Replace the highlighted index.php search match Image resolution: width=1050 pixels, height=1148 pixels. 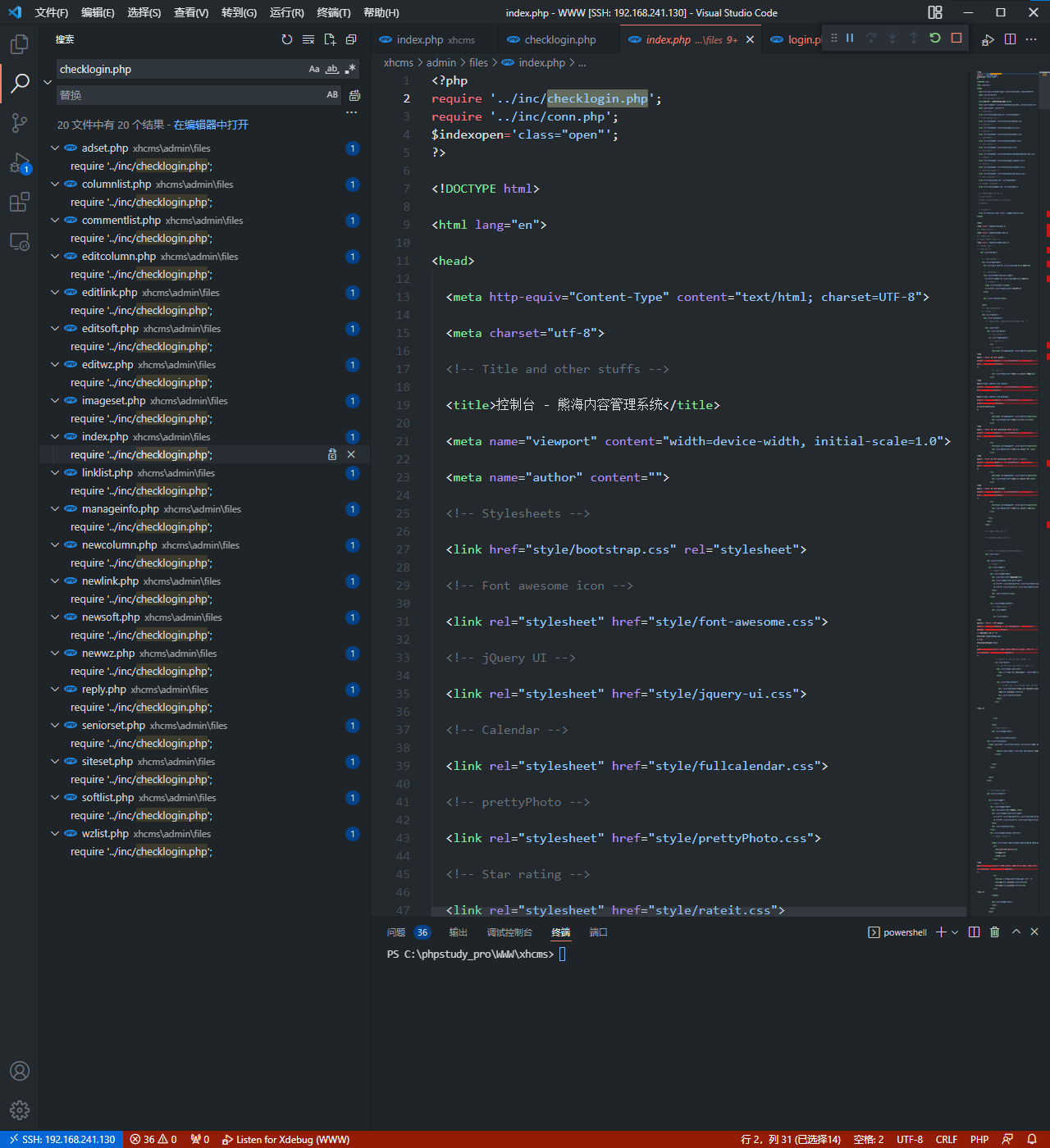332,454
